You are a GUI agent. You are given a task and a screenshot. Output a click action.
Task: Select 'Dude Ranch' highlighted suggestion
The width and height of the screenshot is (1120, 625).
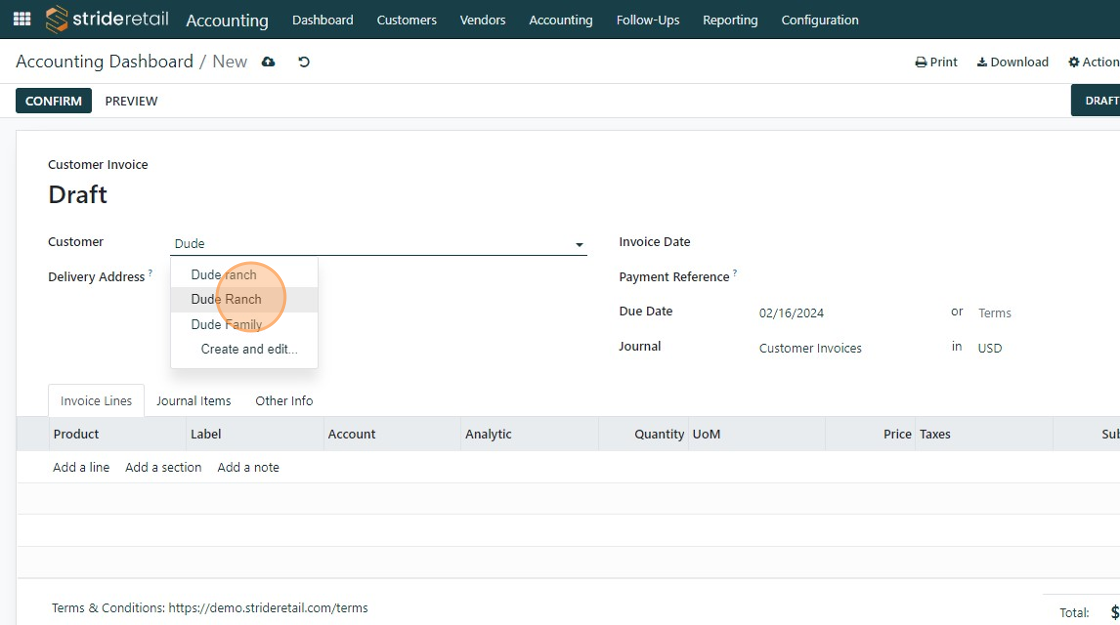(244, 299)
